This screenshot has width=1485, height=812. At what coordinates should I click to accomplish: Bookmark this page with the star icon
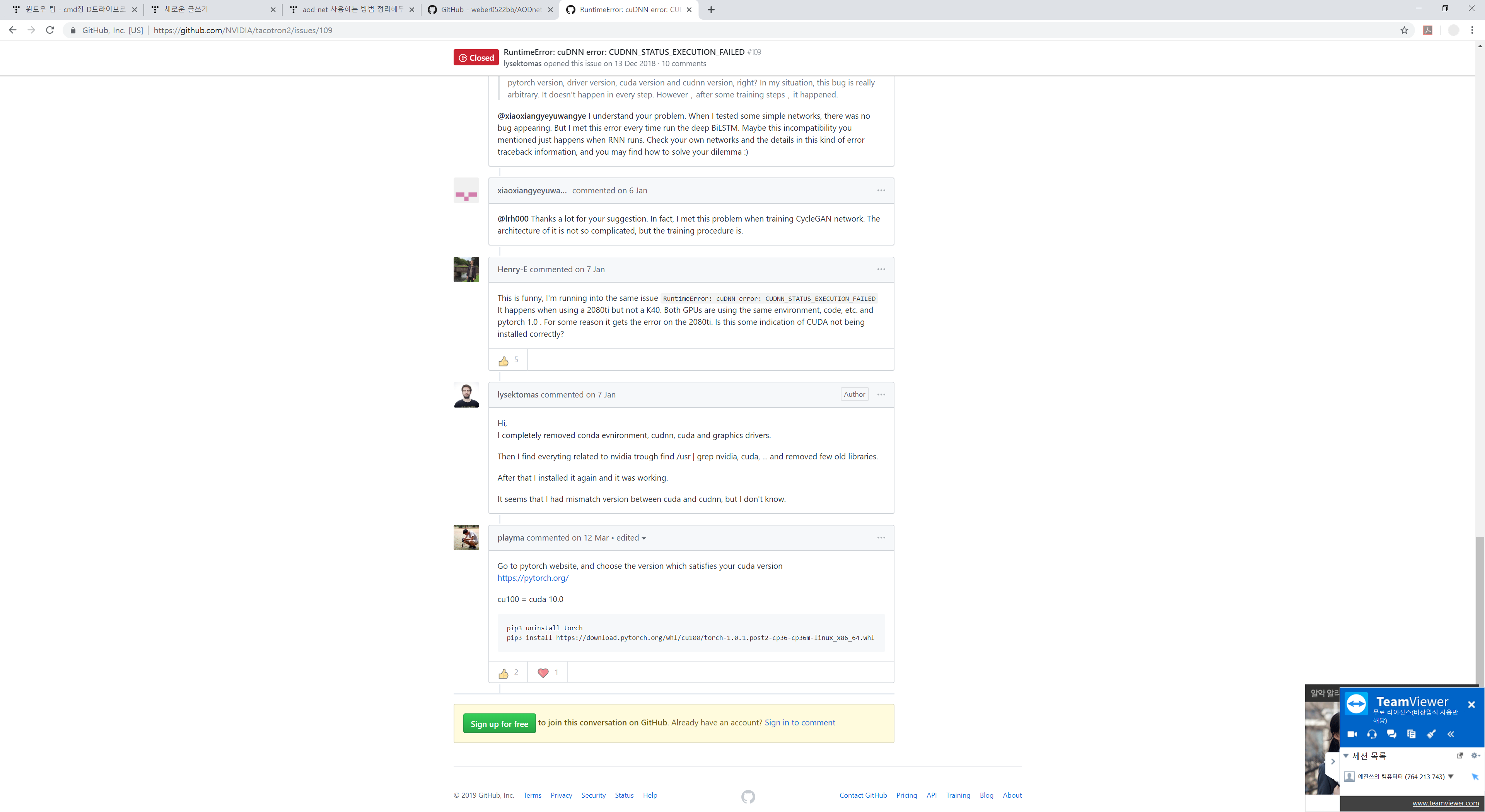pos(1404,31)
